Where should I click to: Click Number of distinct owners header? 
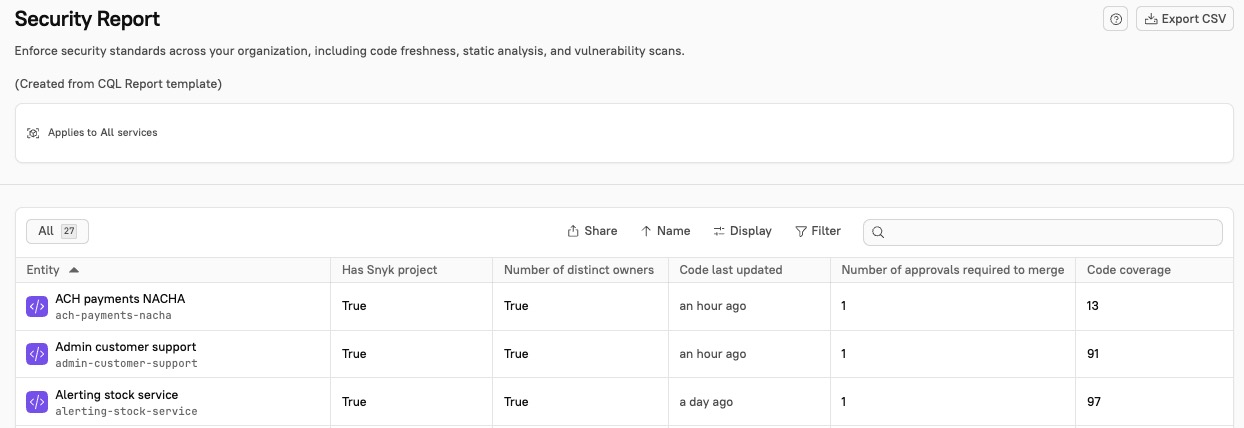coord(579,270)
